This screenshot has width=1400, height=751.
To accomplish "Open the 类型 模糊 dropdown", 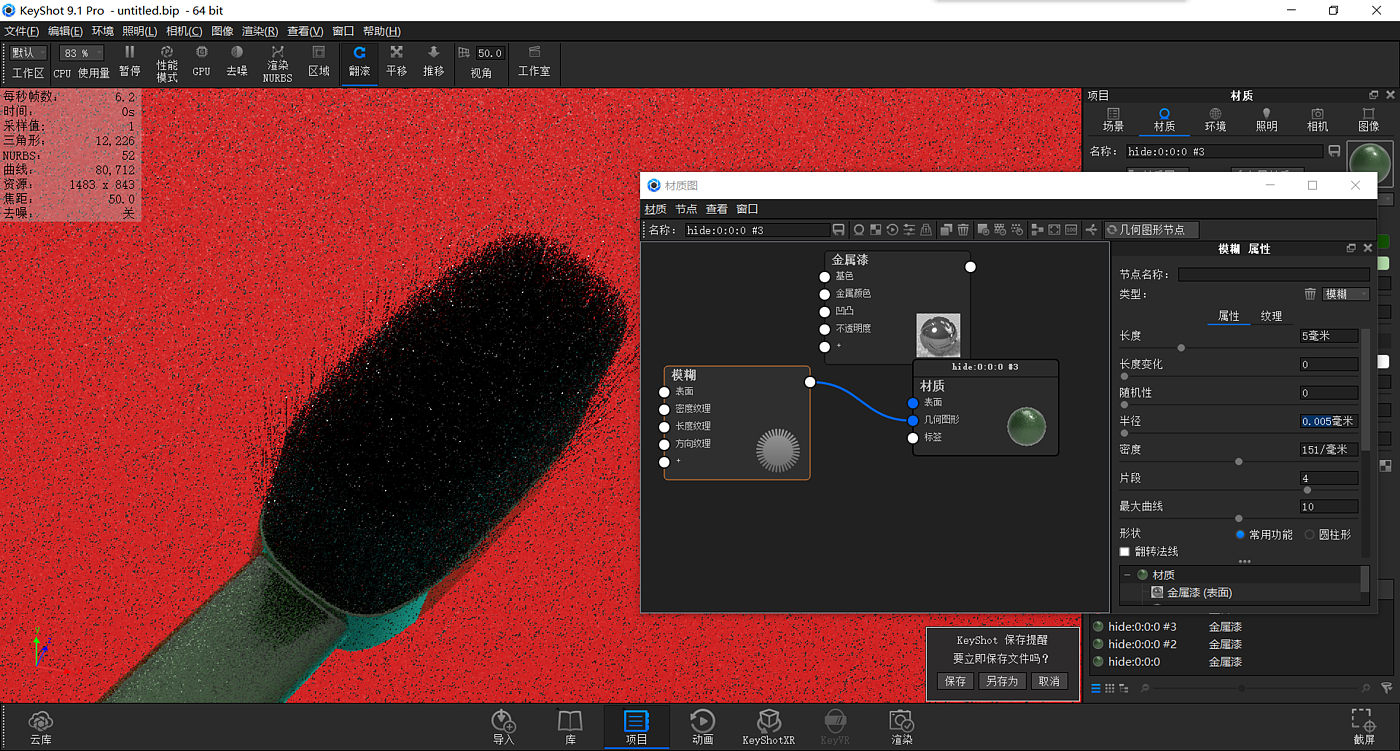I will pos(1345,294).
